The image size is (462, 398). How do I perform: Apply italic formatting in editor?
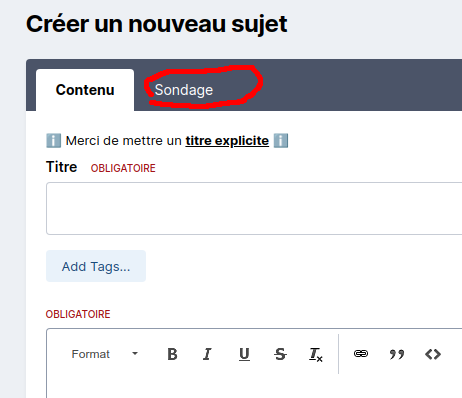click(207, 354)
